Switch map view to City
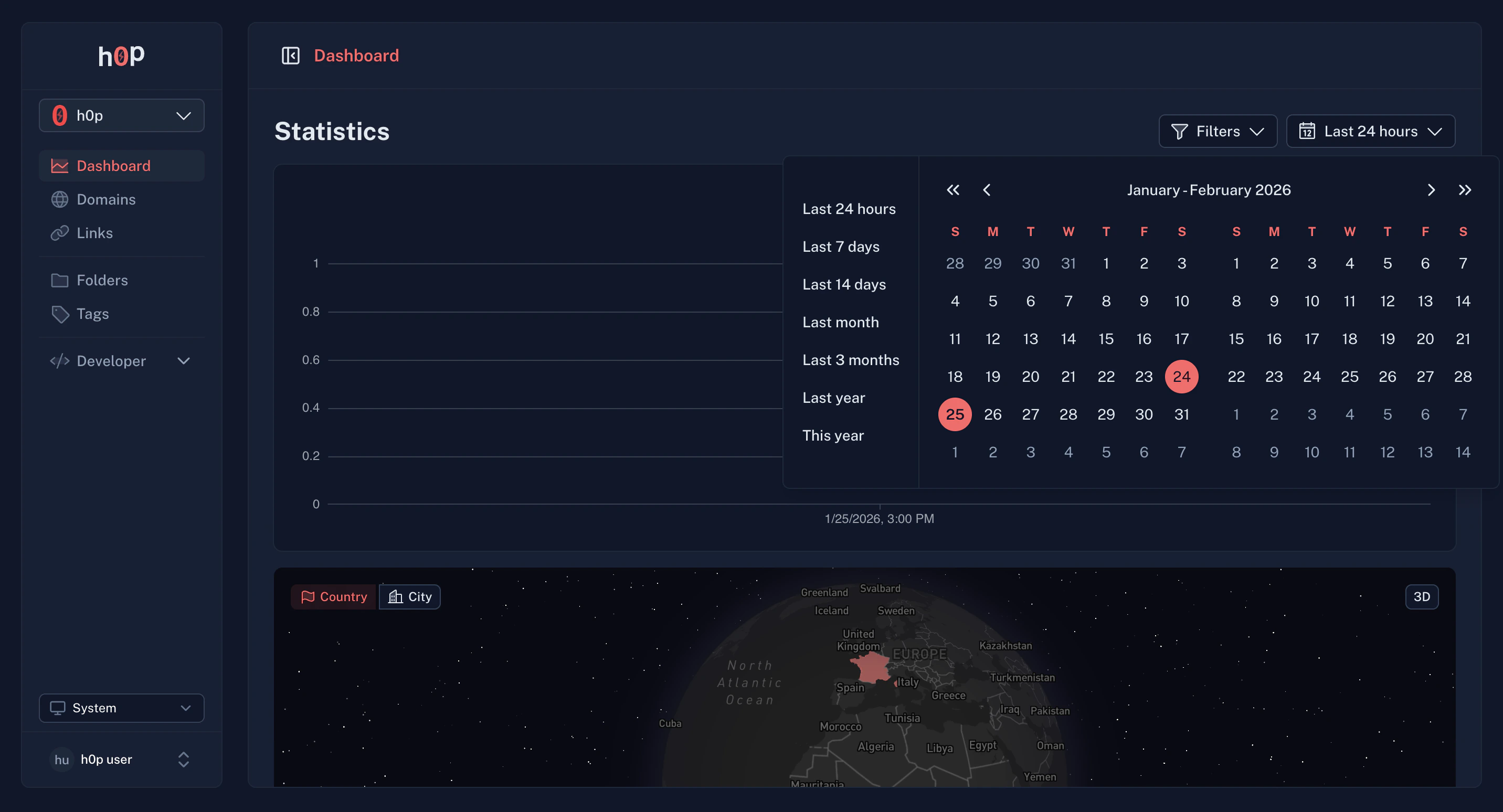 tap(409, 596)
